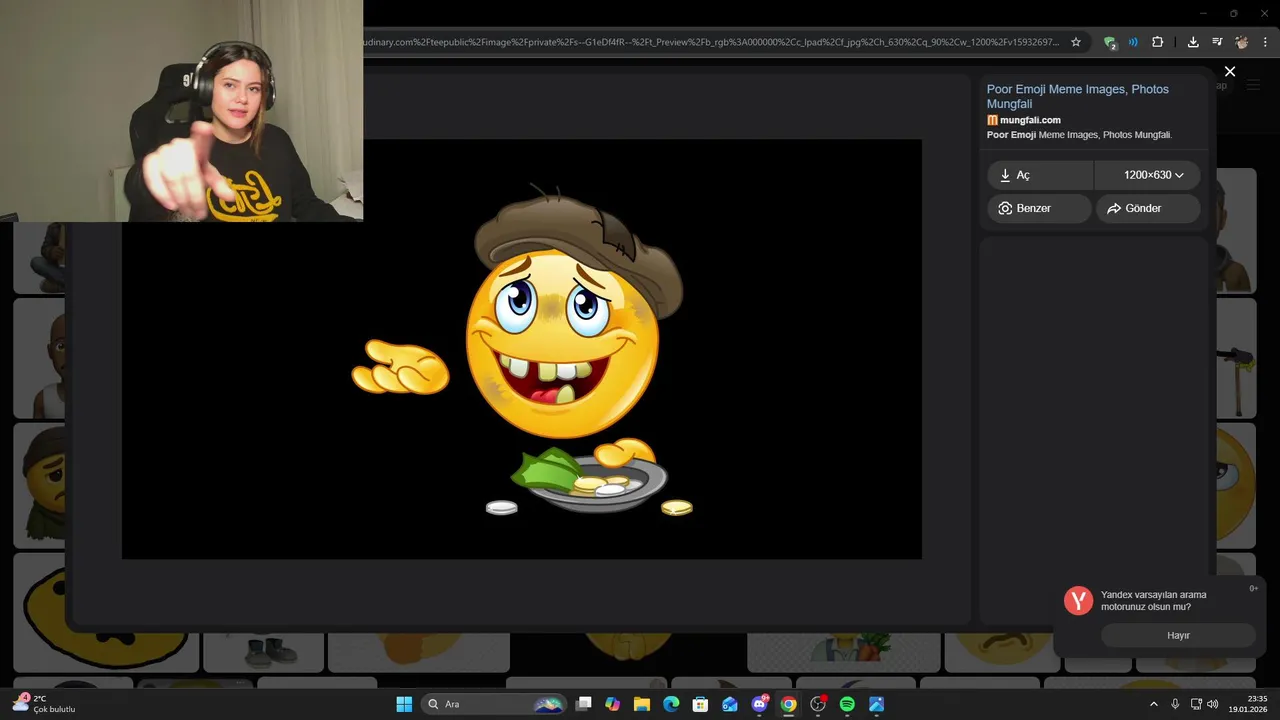The image size is (1280, 720).
Task: Open Windows Start menu
Action: click(x=404, y=704)
